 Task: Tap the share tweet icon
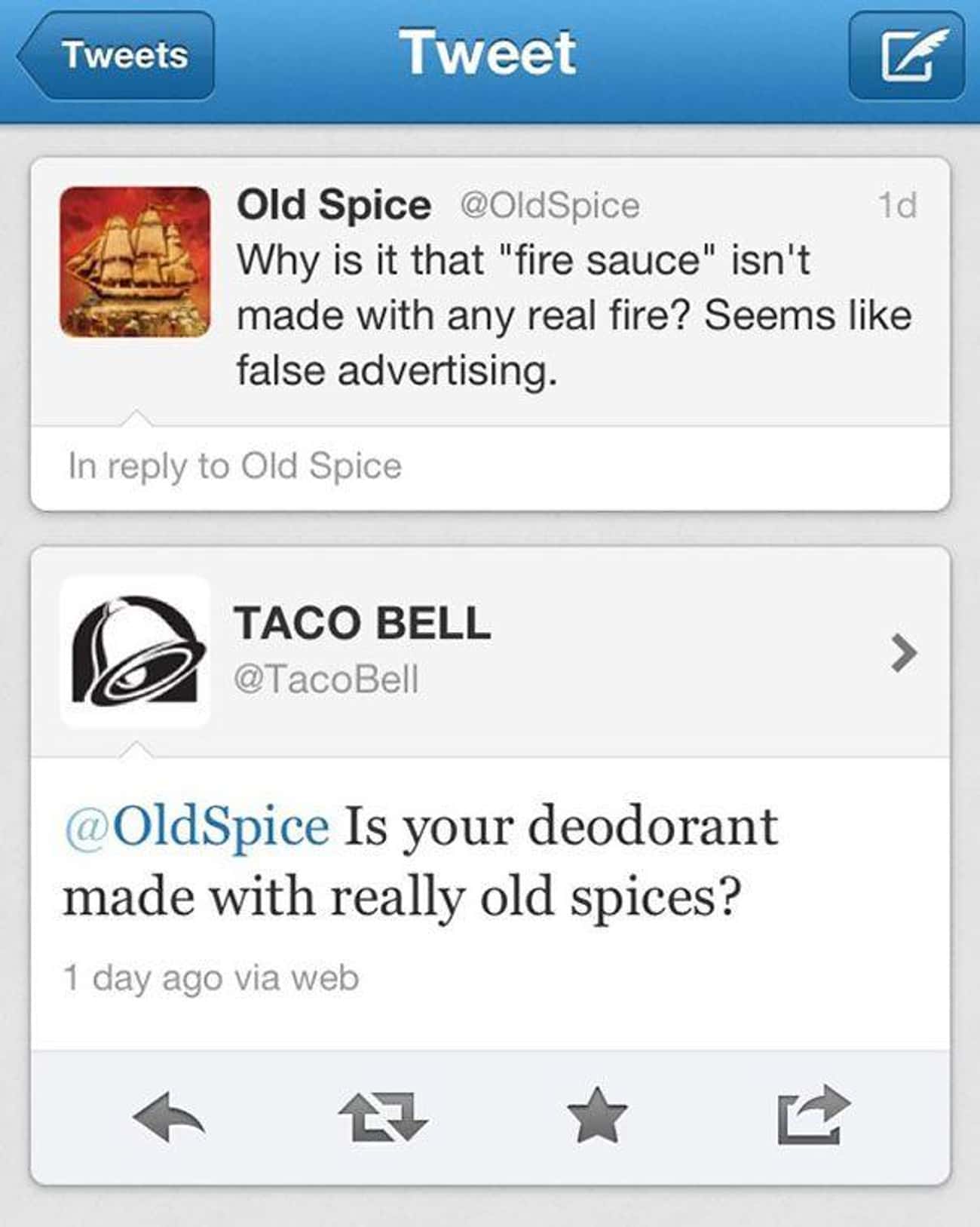(813, 1115)
